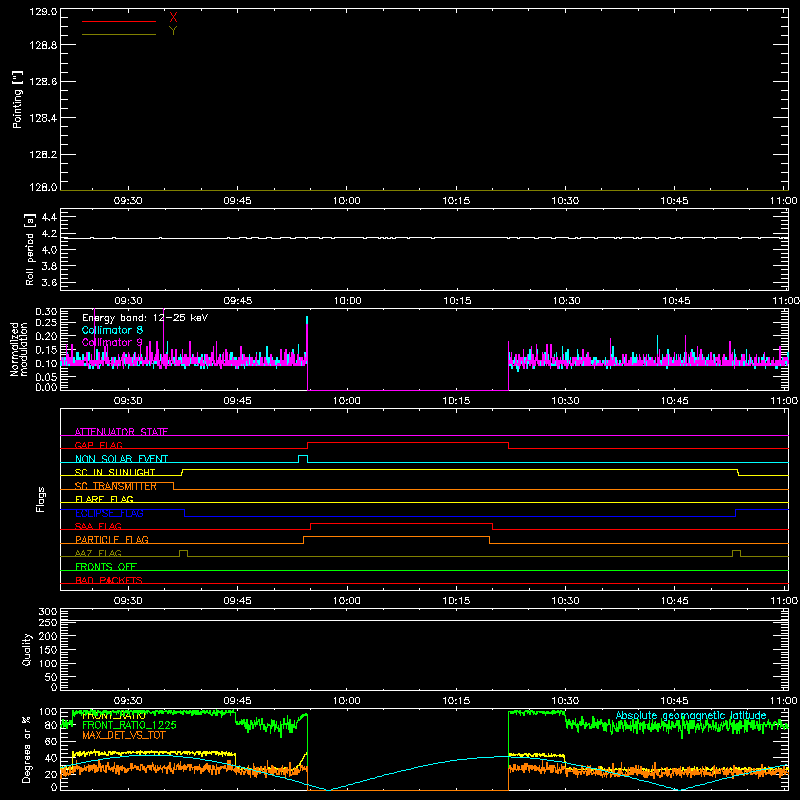Click the yellow FRONT_RATIO legend text
800x800 pixels.
[x=113, y=715]
